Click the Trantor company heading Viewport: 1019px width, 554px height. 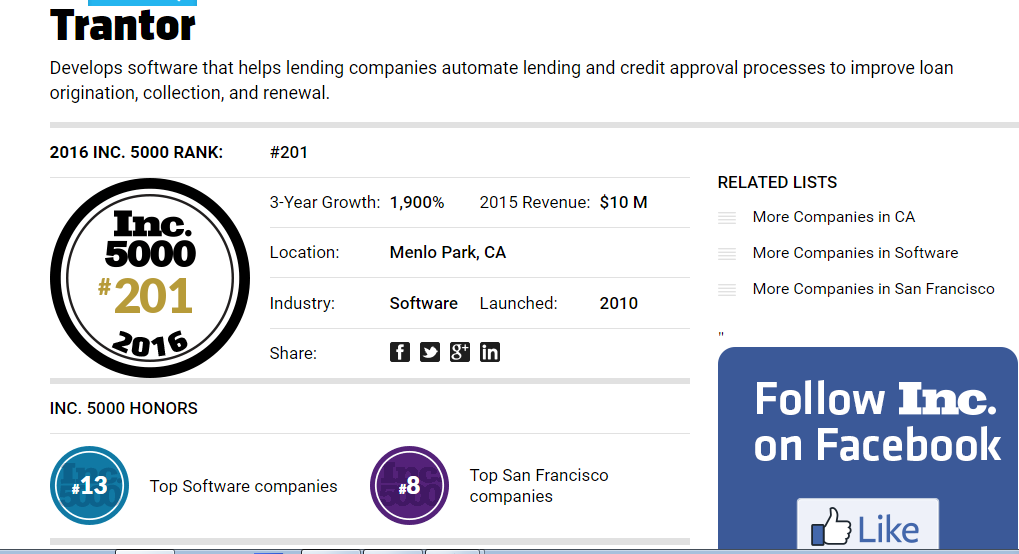pyautogui.click(x=123, y=26)
